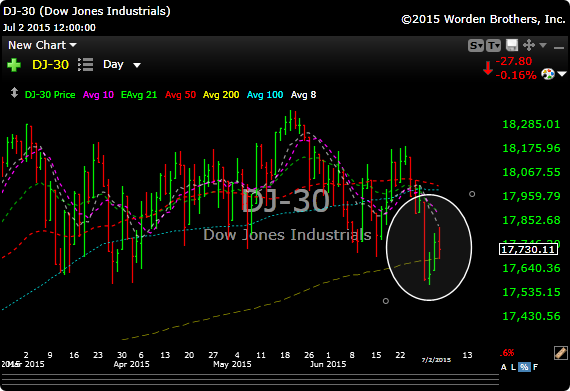
Task: Select the Avg 10 indicator label
Action: pos(98,95)
